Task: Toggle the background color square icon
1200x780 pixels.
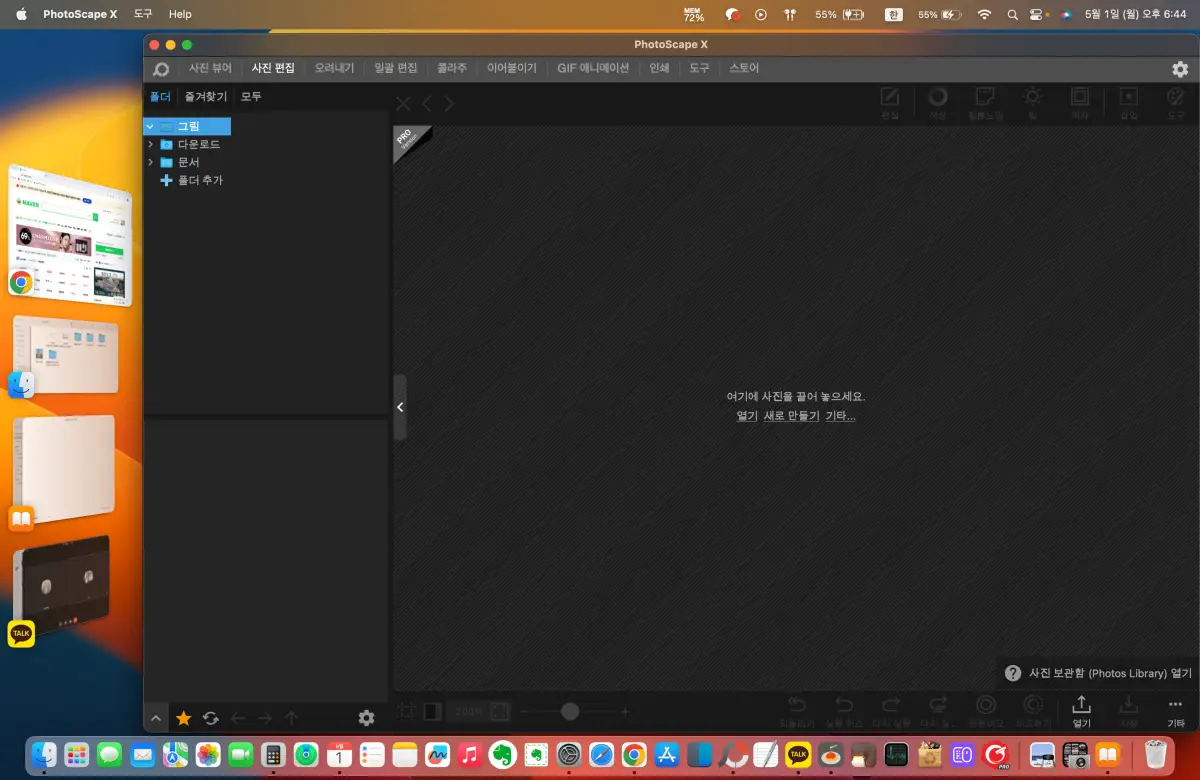Action: (x=432, y=711)
